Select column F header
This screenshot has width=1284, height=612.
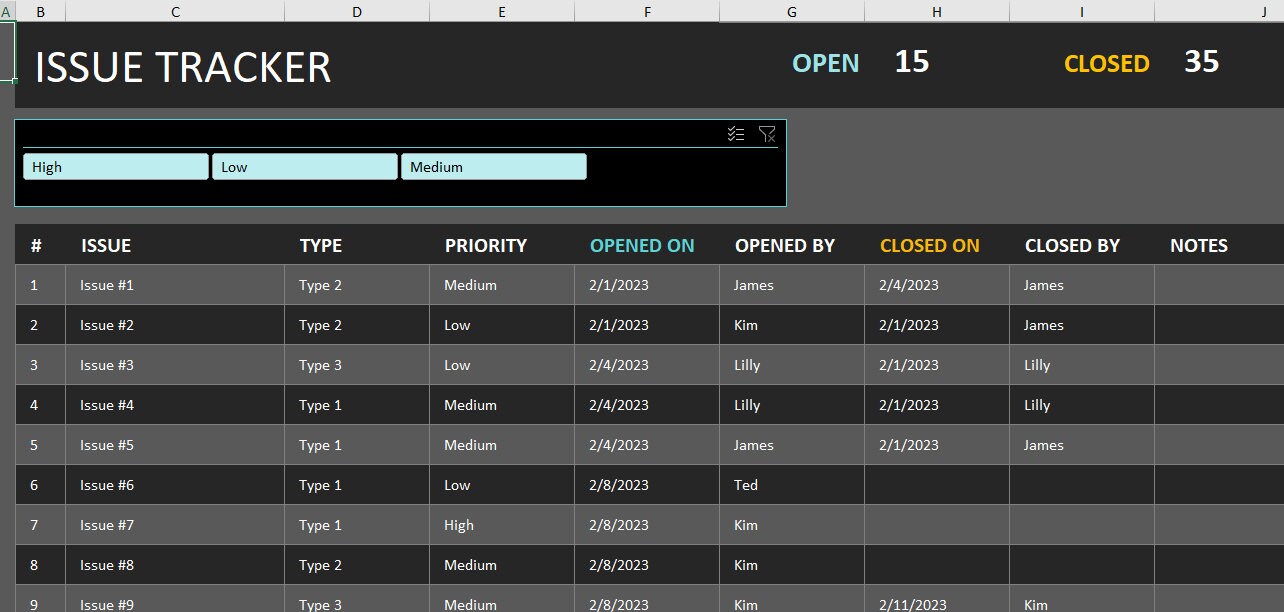(x=647, y=11)
